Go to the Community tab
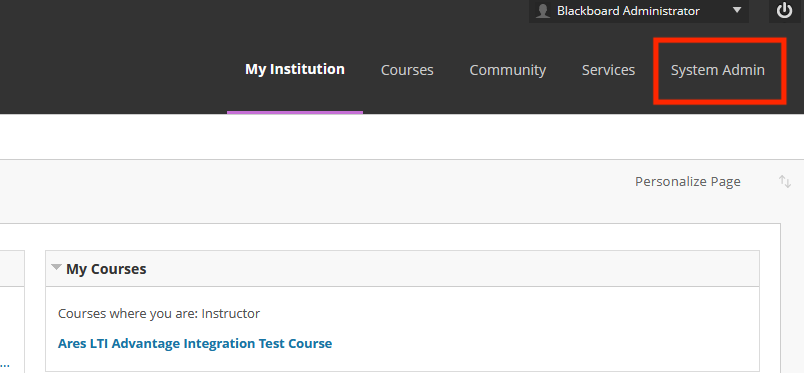The image size is (804, 373). 508,70
